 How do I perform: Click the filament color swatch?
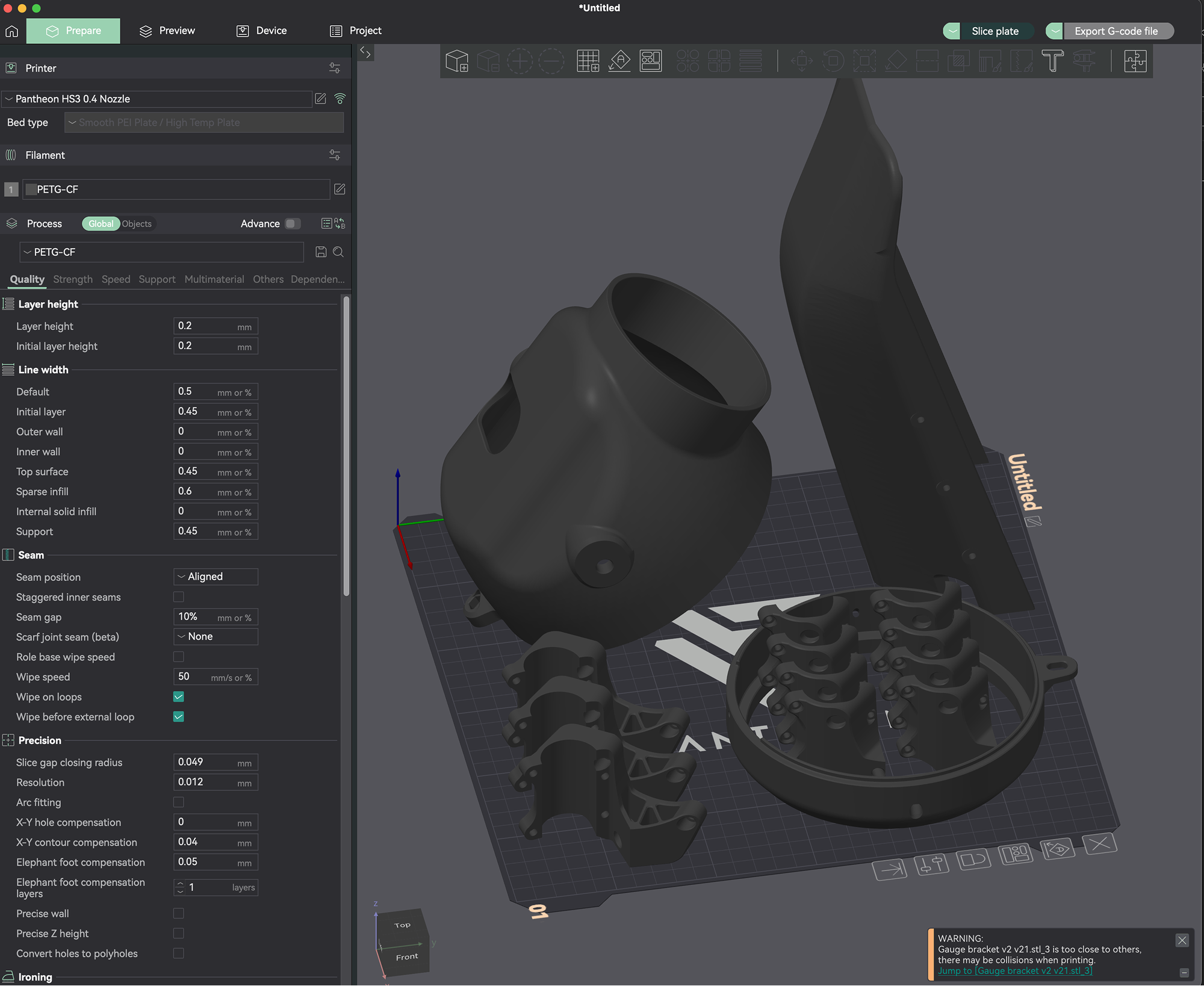(x=31, y=189)
